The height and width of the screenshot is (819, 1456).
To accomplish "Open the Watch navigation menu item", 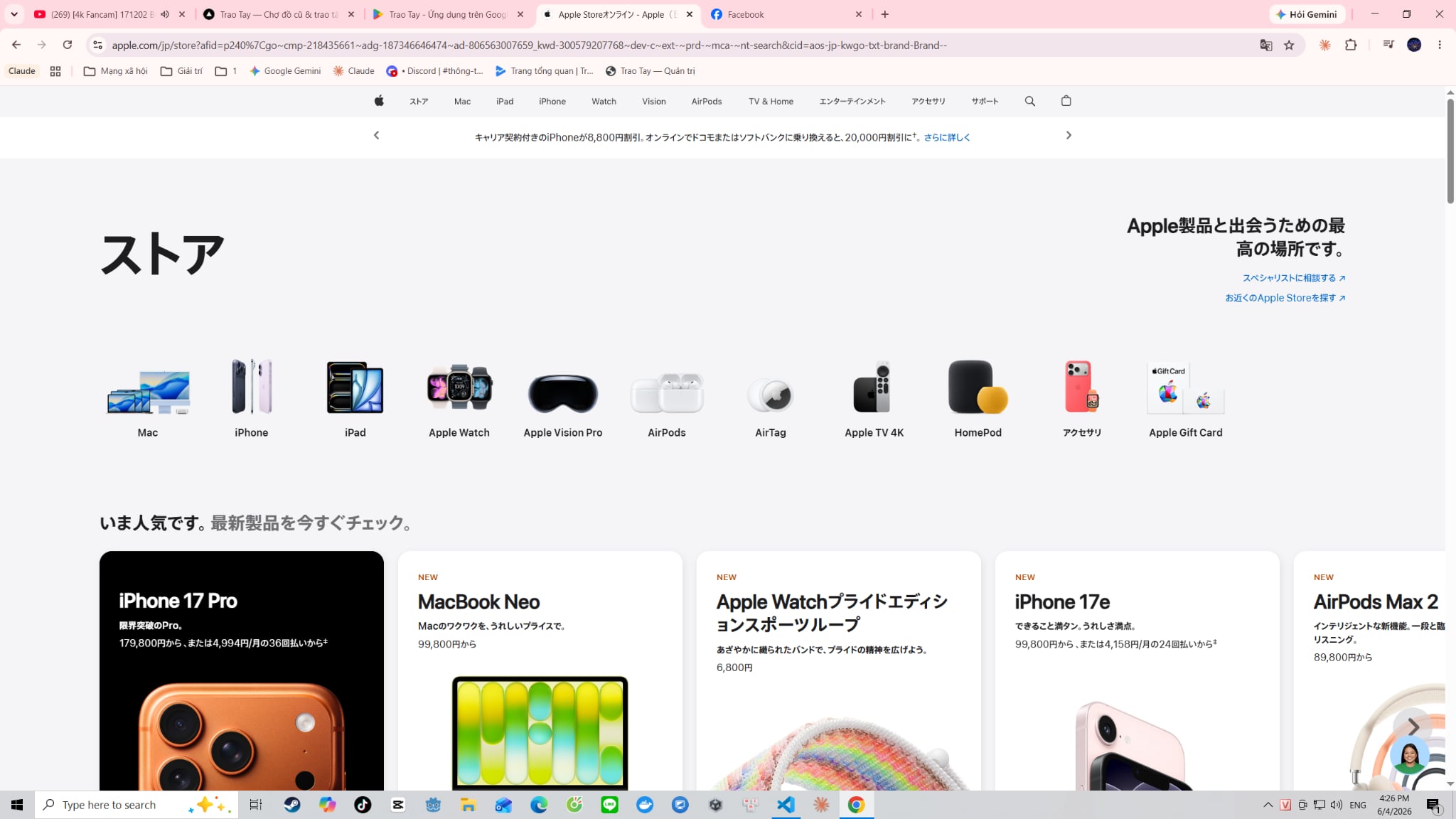I will (x=604, y=101).
